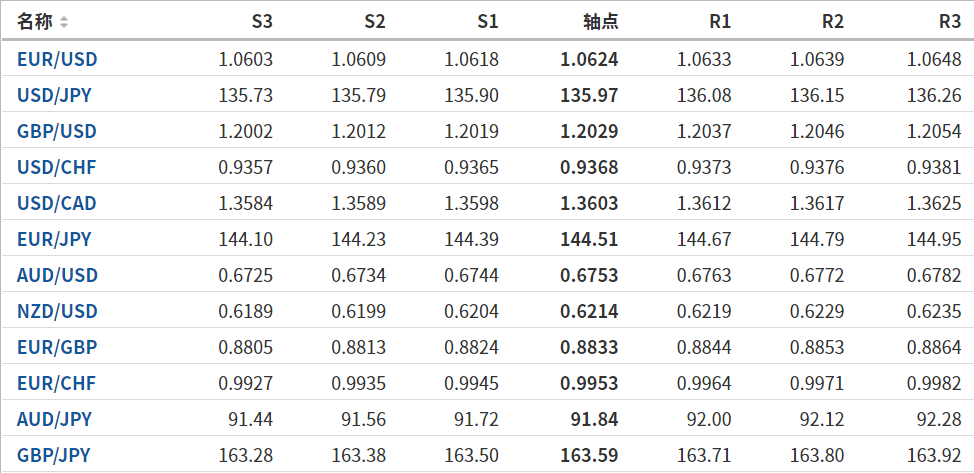
Task: Open the AUD/USD currency link
Action: [57, 275]
